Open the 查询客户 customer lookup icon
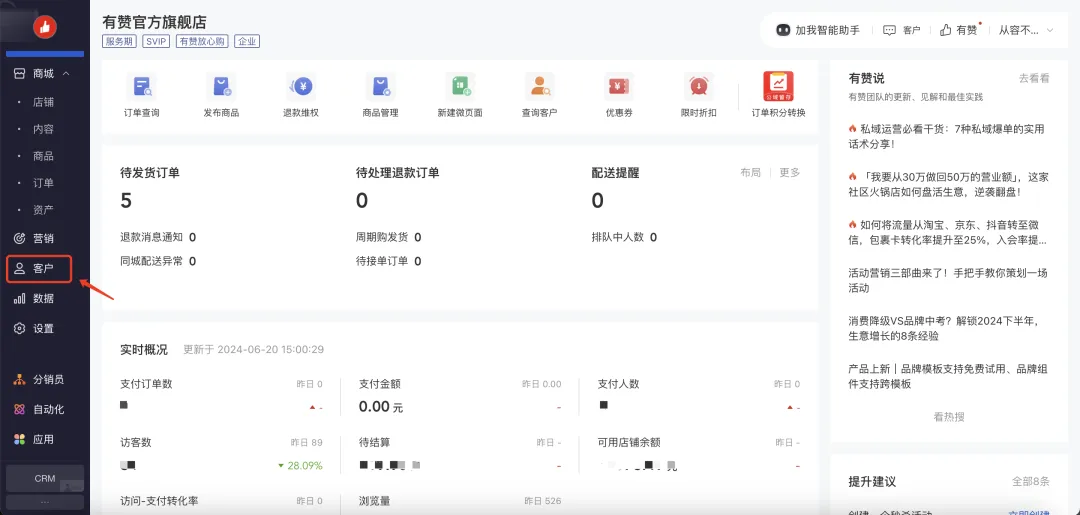1080x515 pixels. point(539,87)
